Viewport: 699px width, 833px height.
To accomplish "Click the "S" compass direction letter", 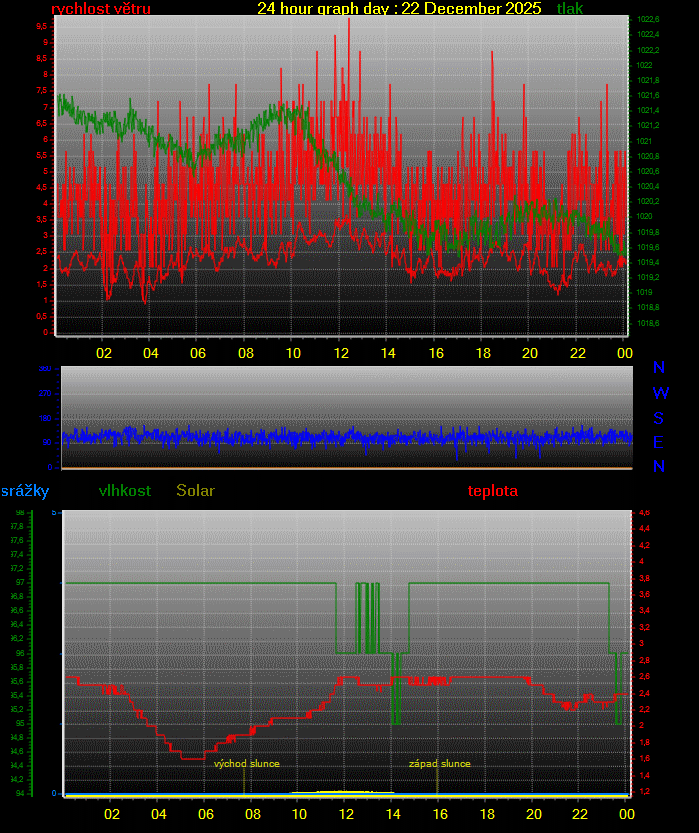I will (x=659, y=418).
